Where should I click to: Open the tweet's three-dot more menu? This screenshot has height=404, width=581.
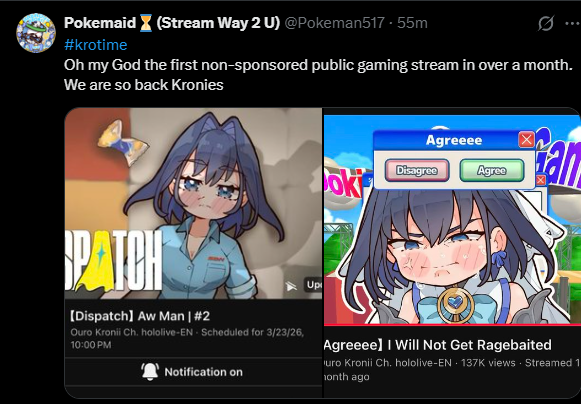572,23
